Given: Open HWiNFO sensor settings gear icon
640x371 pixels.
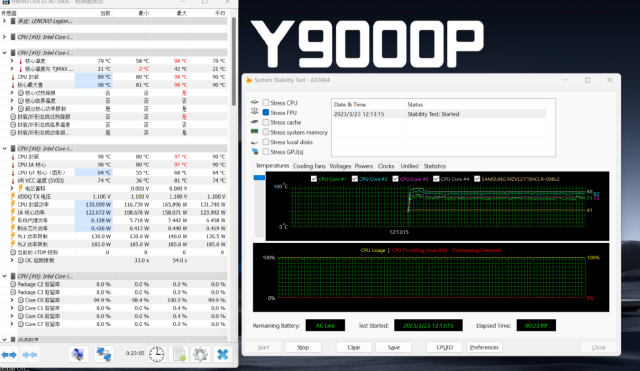Looking at the screenshot, I should [200, 354].
